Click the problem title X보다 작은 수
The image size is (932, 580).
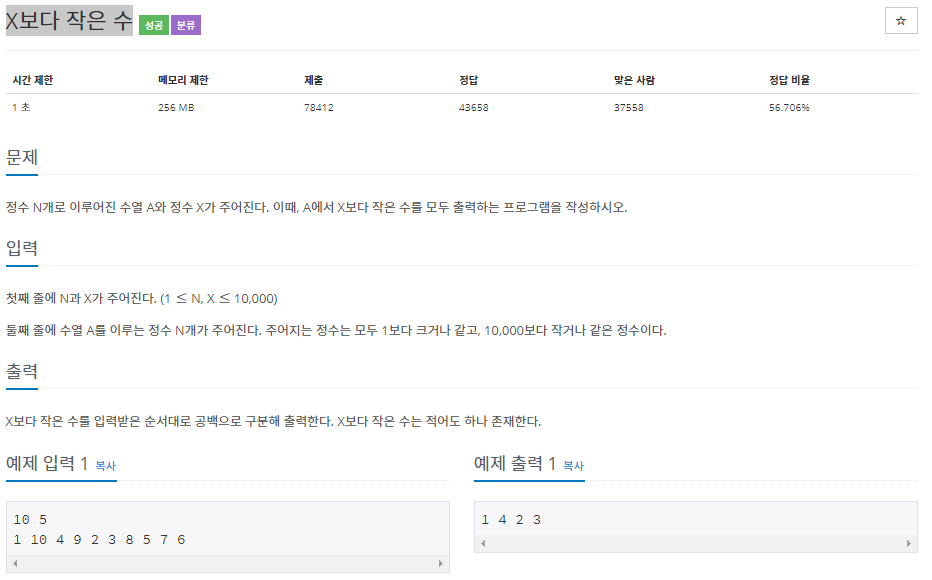point(69,21)
